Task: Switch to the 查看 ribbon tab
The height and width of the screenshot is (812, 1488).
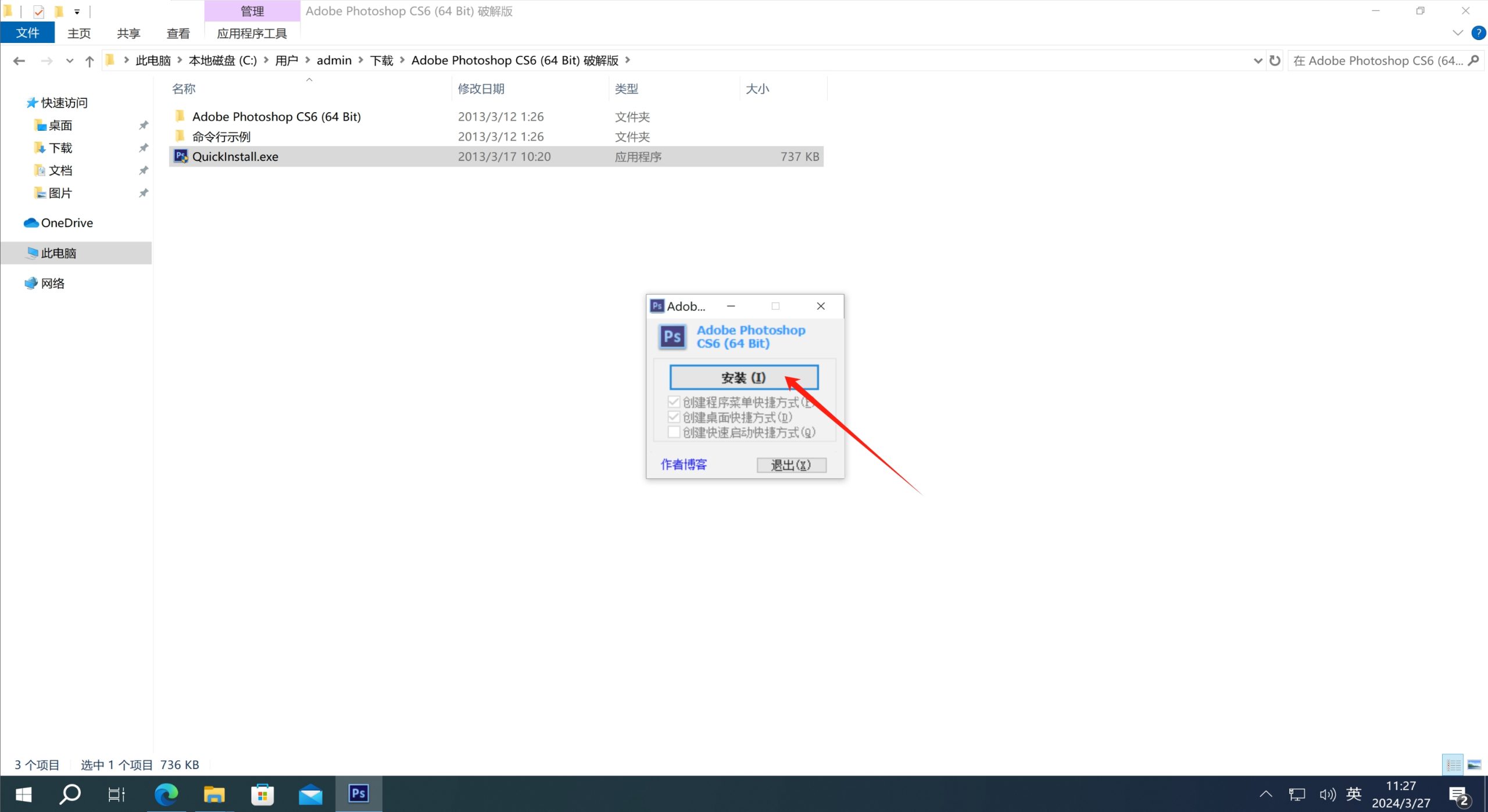Action: coord(178,33)
